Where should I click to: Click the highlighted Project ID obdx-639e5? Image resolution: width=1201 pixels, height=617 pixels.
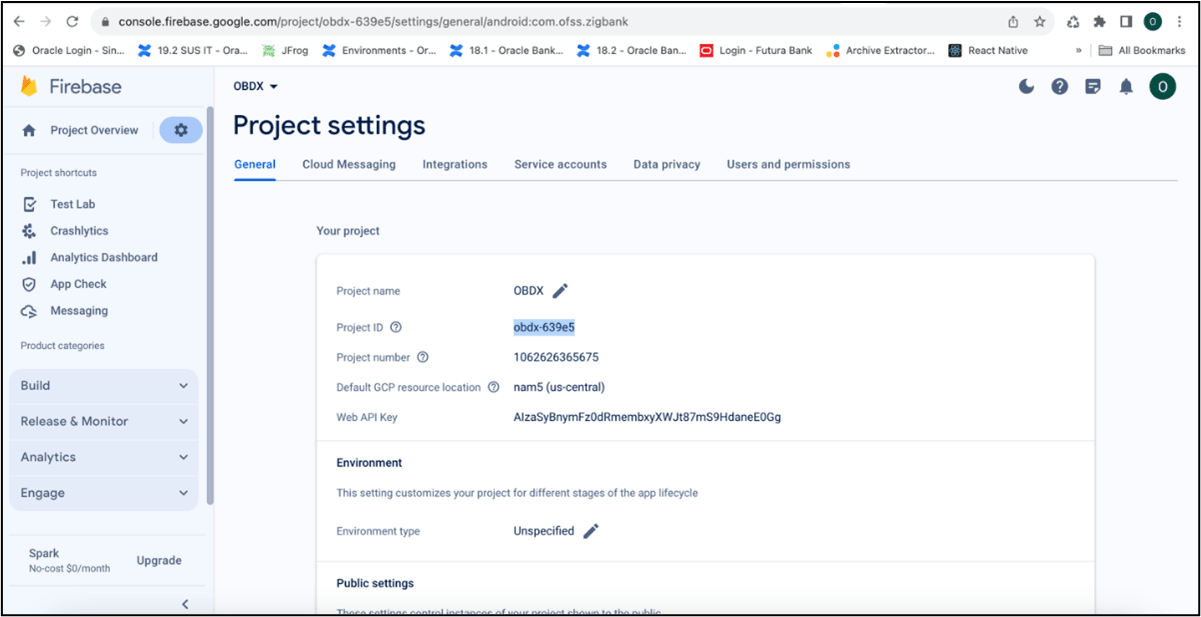[x=544, y=327]
